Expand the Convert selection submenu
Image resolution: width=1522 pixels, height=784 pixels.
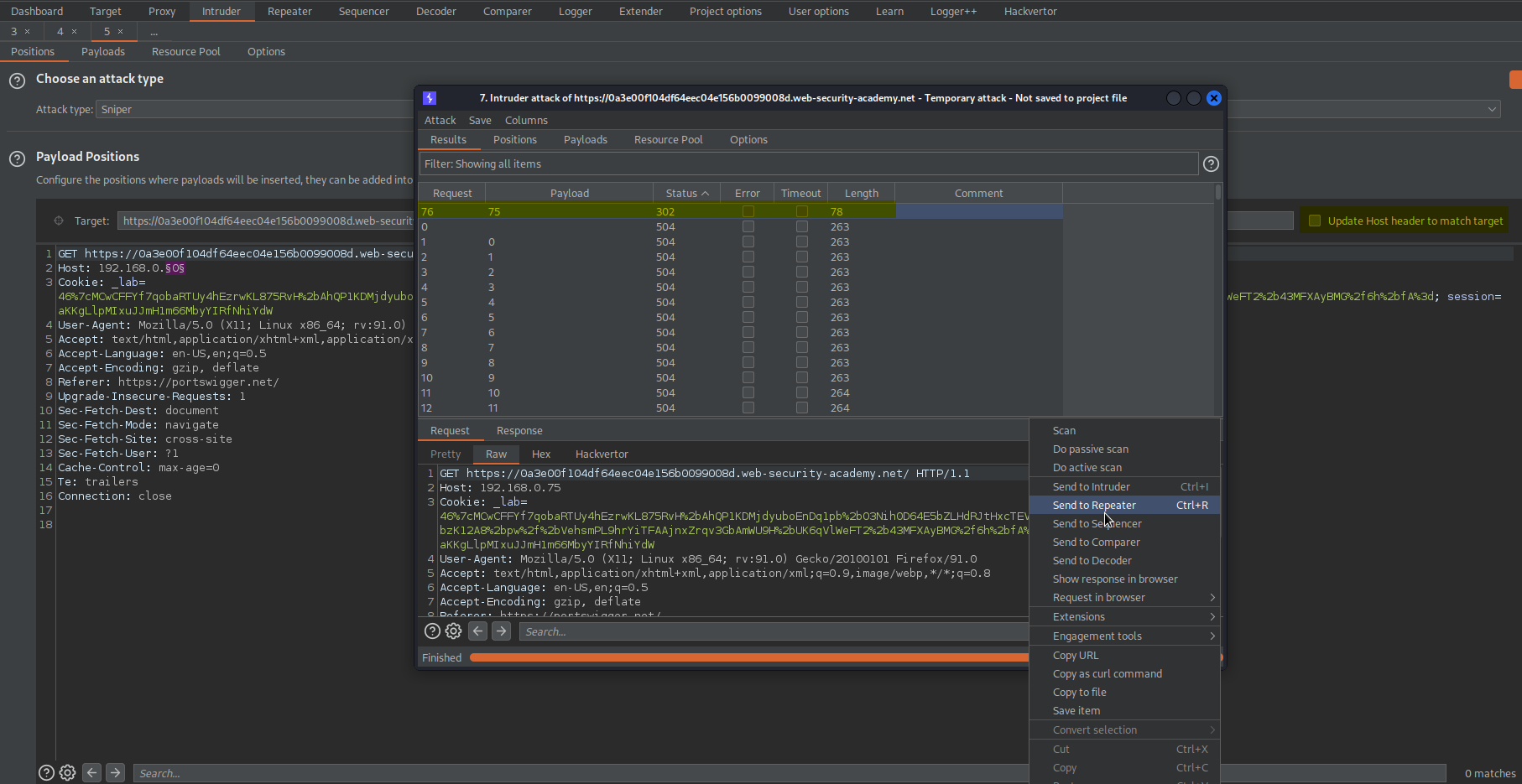pos(1124,730)
